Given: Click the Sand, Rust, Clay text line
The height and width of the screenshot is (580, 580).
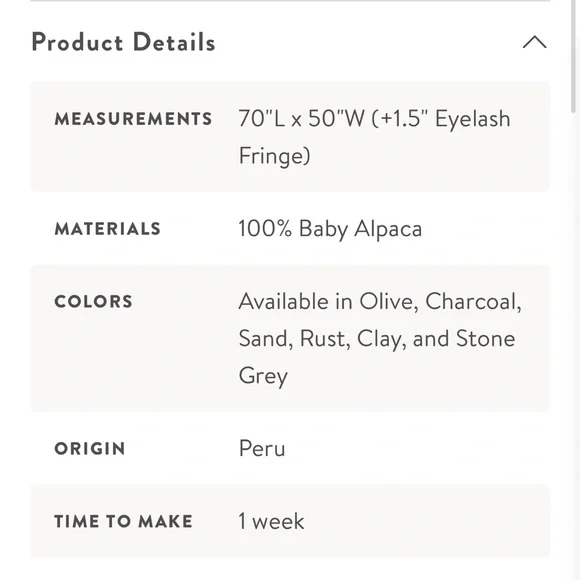Looking at the screenshot, I should [322, 339].
